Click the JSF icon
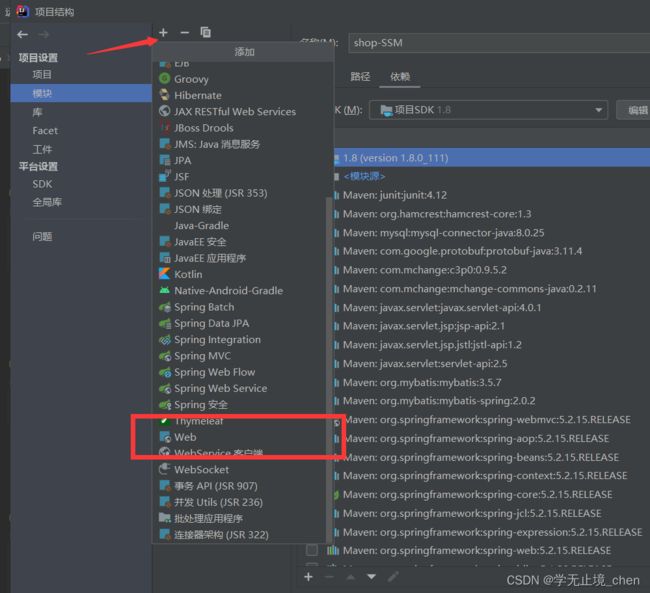Screen dimensions: 650x593 (x=165, y=176)
